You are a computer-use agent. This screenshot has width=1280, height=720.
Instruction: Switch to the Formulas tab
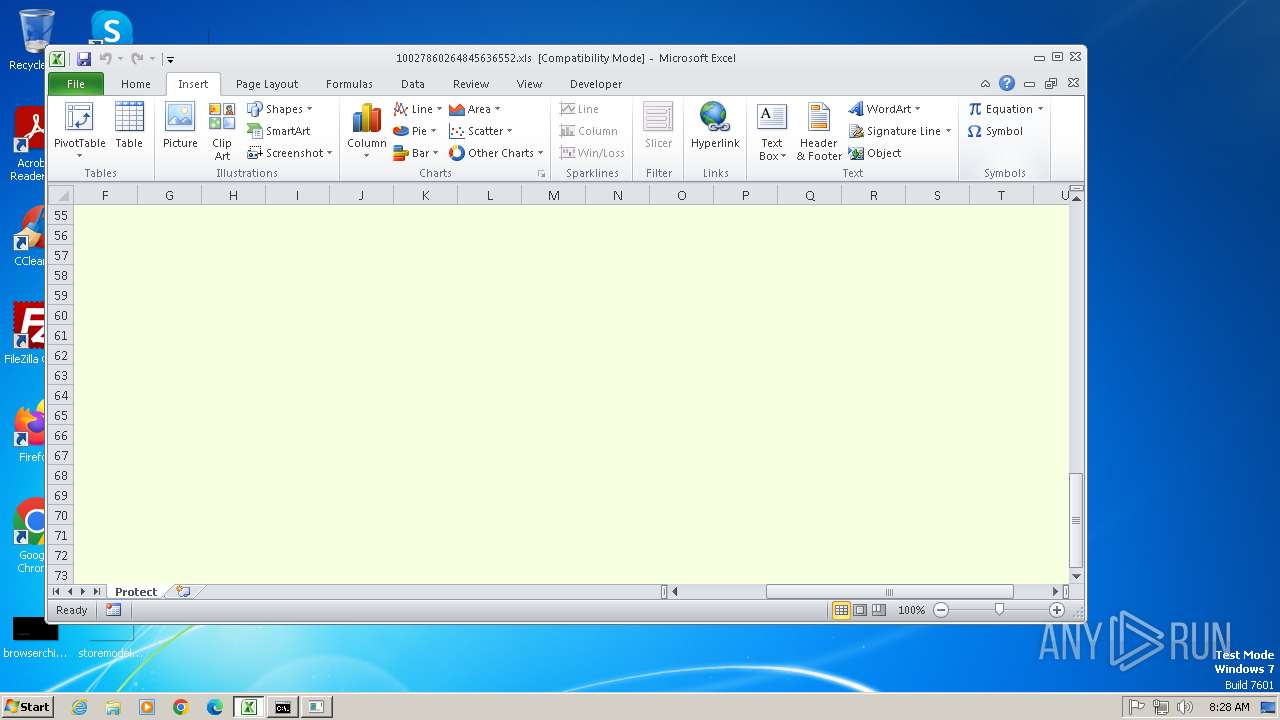pos(349,84)
